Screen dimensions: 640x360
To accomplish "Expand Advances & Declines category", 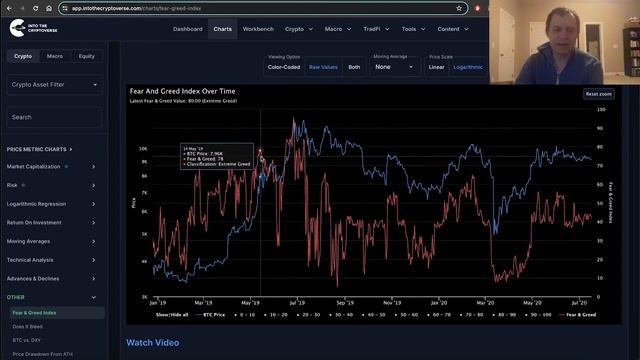I will (51, 279).
